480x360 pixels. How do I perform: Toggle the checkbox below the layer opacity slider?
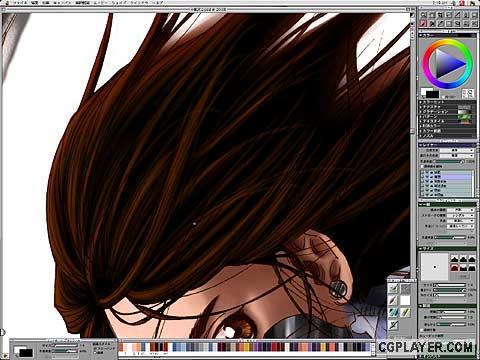[x=422, y=166]
